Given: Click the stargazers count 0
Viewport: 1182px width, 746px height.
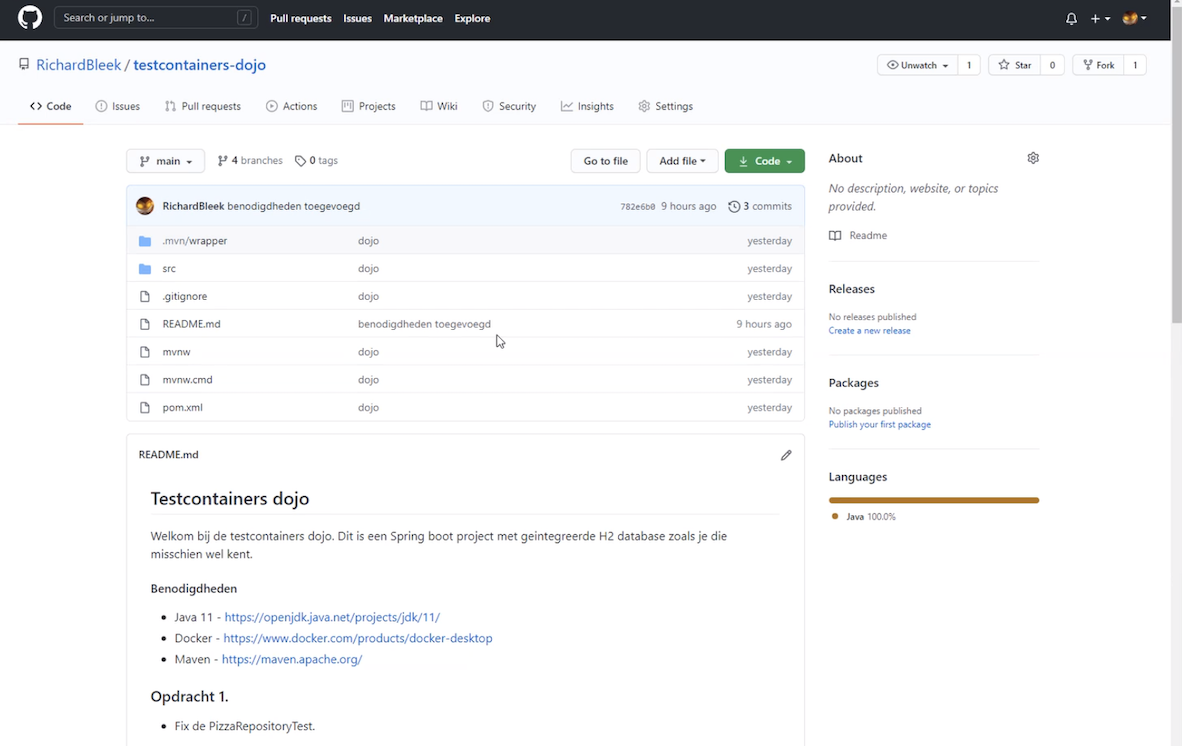Looking at the screenshot, I should tap(1052, 65).
